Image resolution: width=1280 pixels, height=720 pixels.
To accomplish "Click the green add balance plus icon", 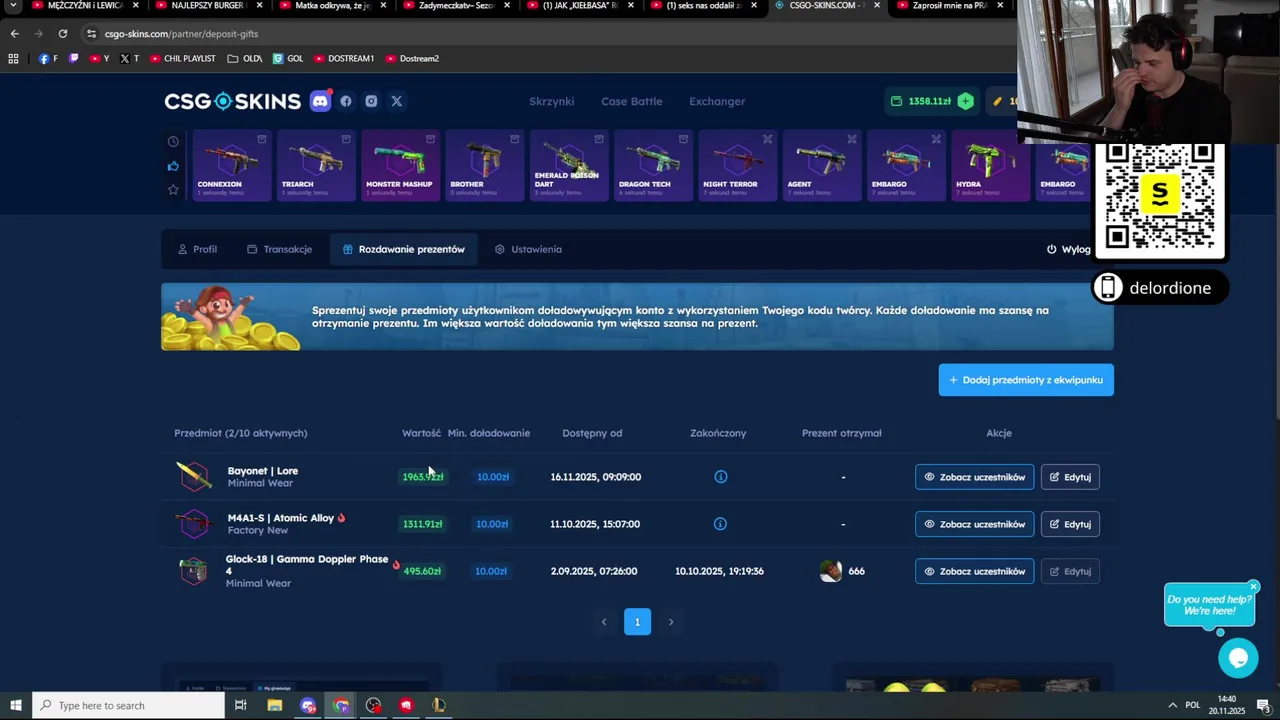I will [965, 101].
